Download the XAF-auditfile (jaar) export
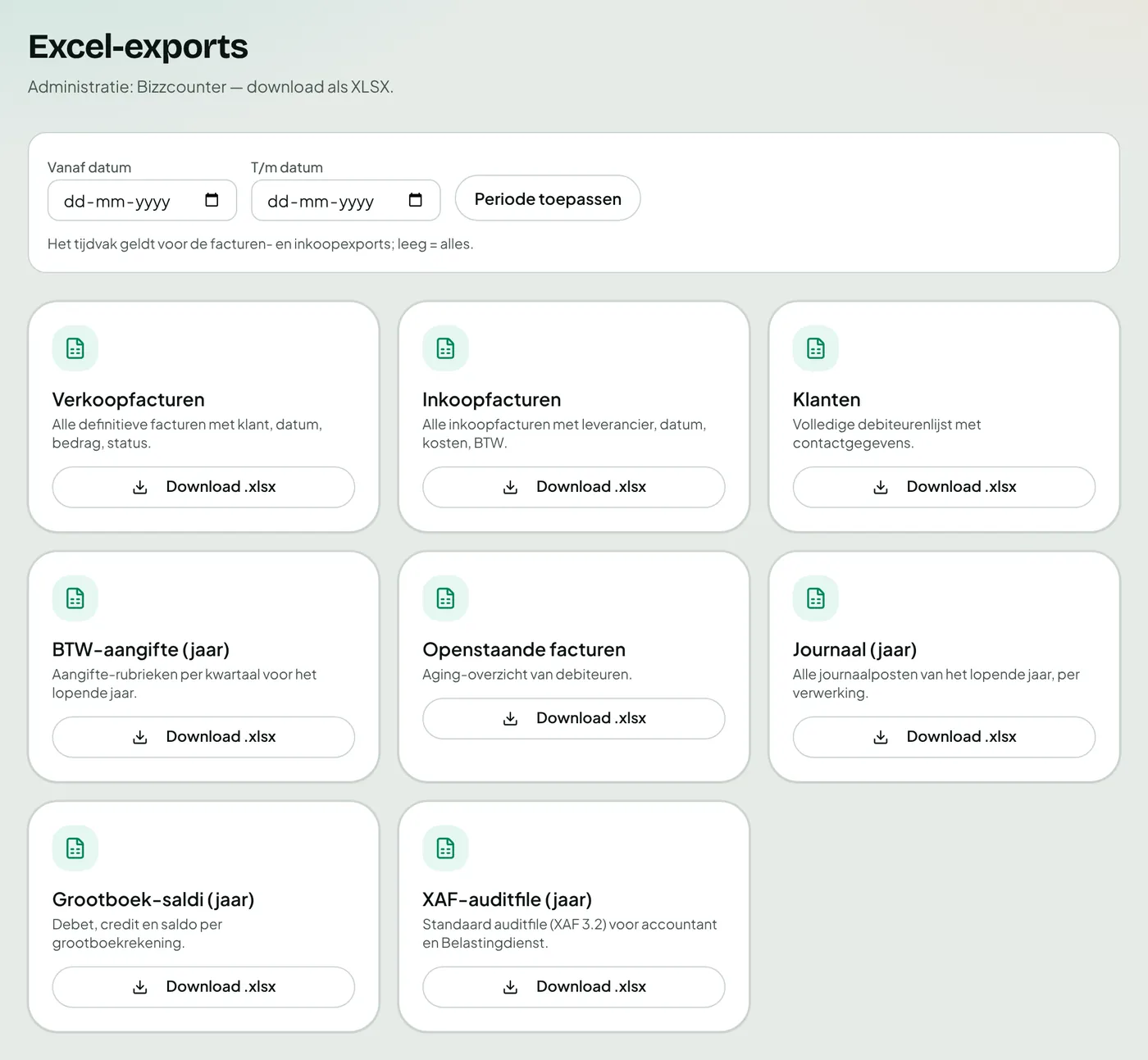 tap(574, 987)
